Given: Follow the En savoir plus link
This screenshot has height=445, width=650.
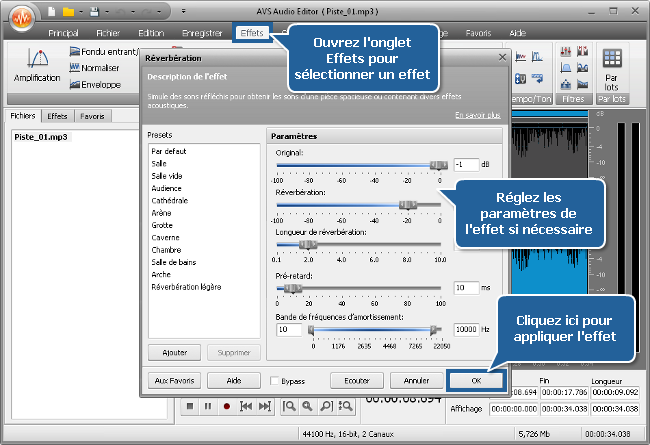Looking at the screenshot, I should click(477, 116).
